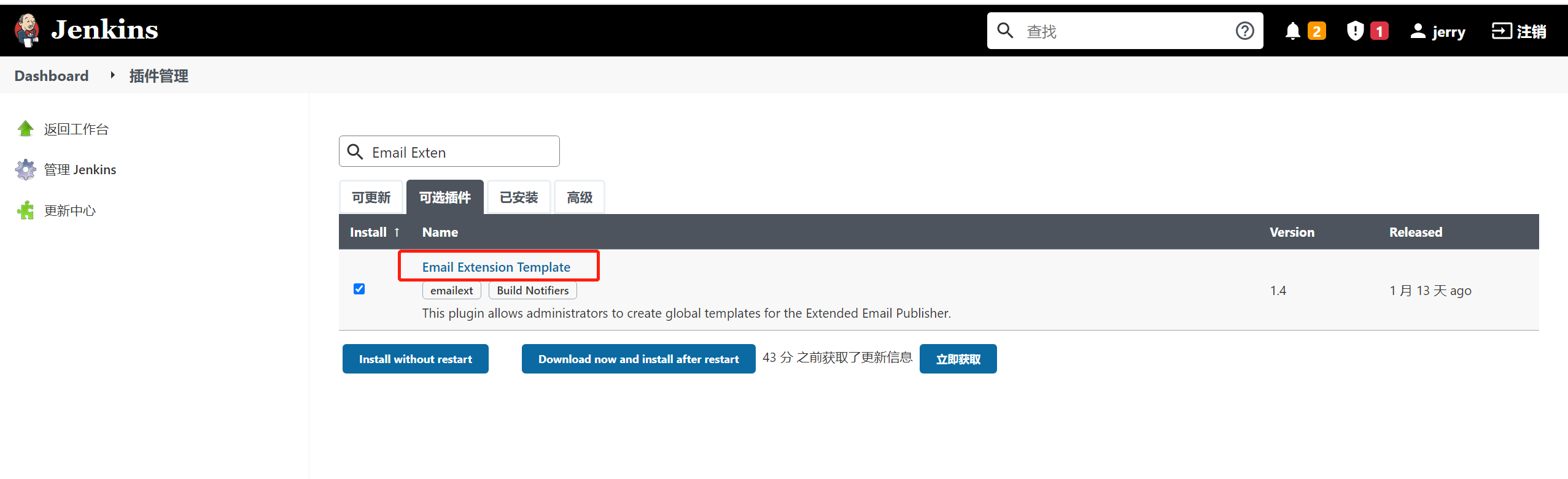This screenshot has height=479, width=1568.
Task: Open the Jenkins home title link
Action: (104, 29)
